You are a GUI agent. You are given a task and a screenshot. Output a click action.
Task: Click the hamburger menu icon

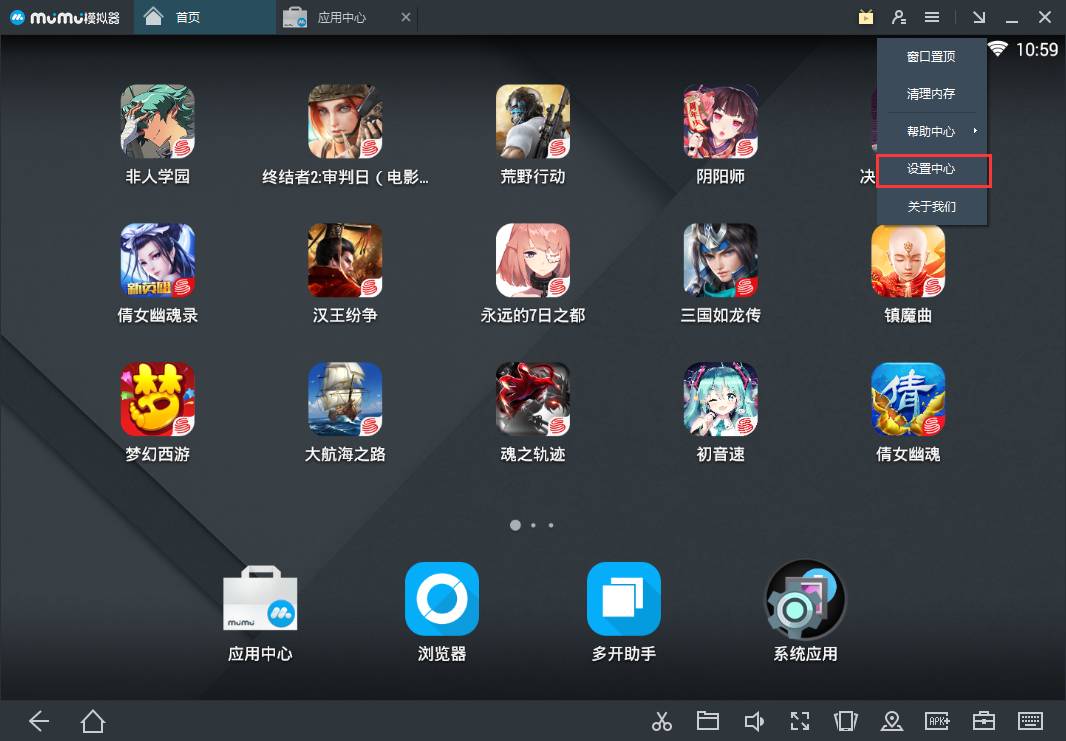(931, 17)
